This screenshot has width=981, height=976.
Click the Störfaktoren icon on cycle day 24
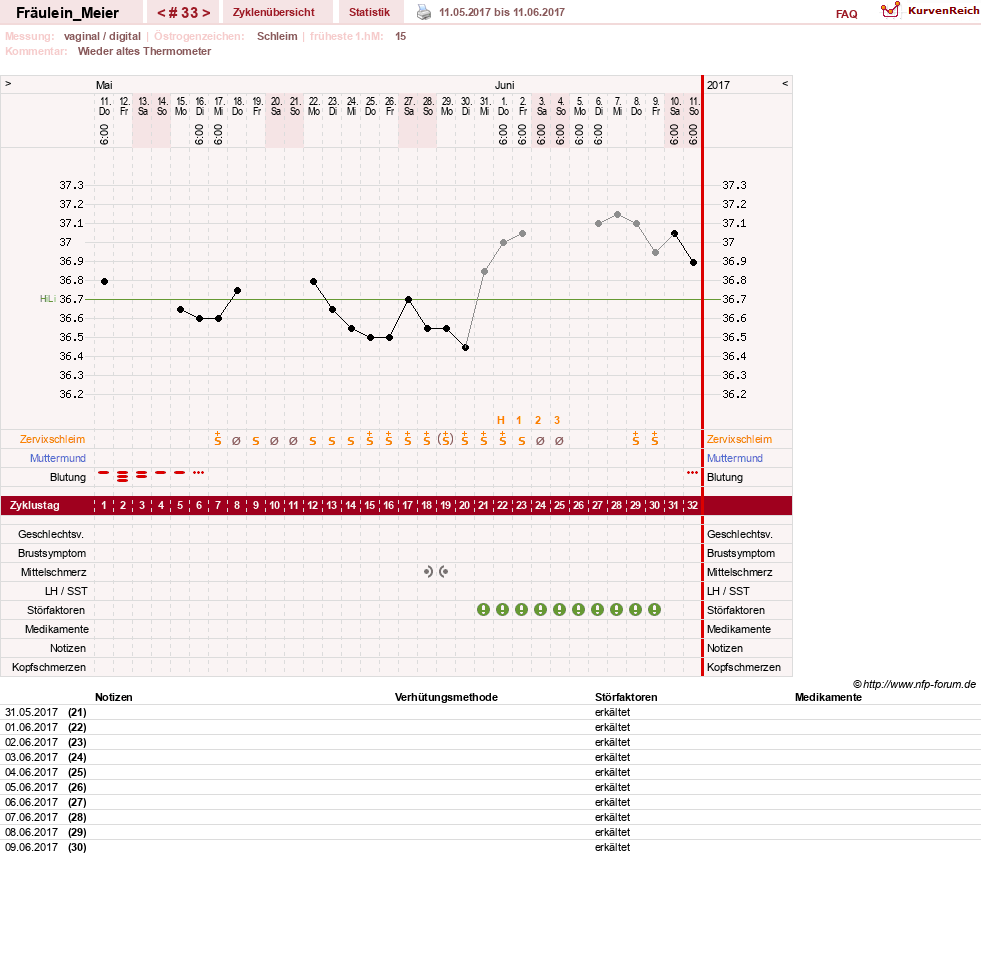[x=541, y=609]
